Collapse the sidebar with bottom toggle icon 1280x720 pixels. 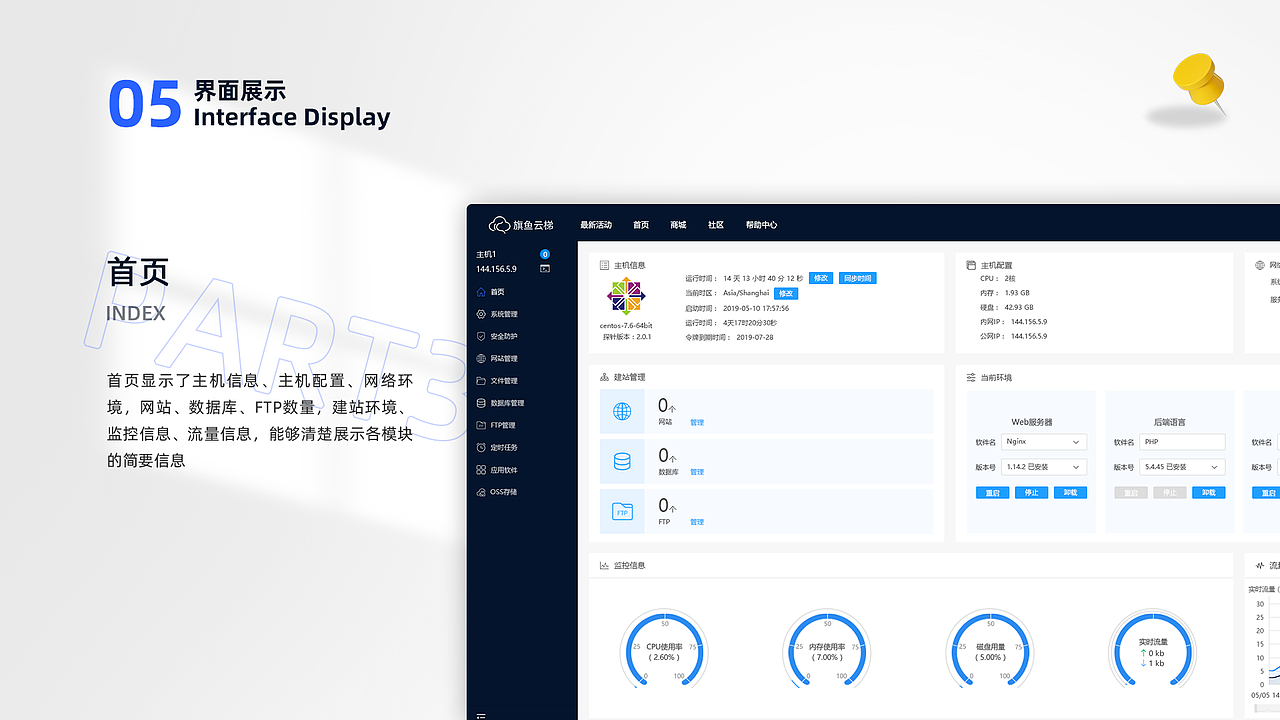pos(481,715)
